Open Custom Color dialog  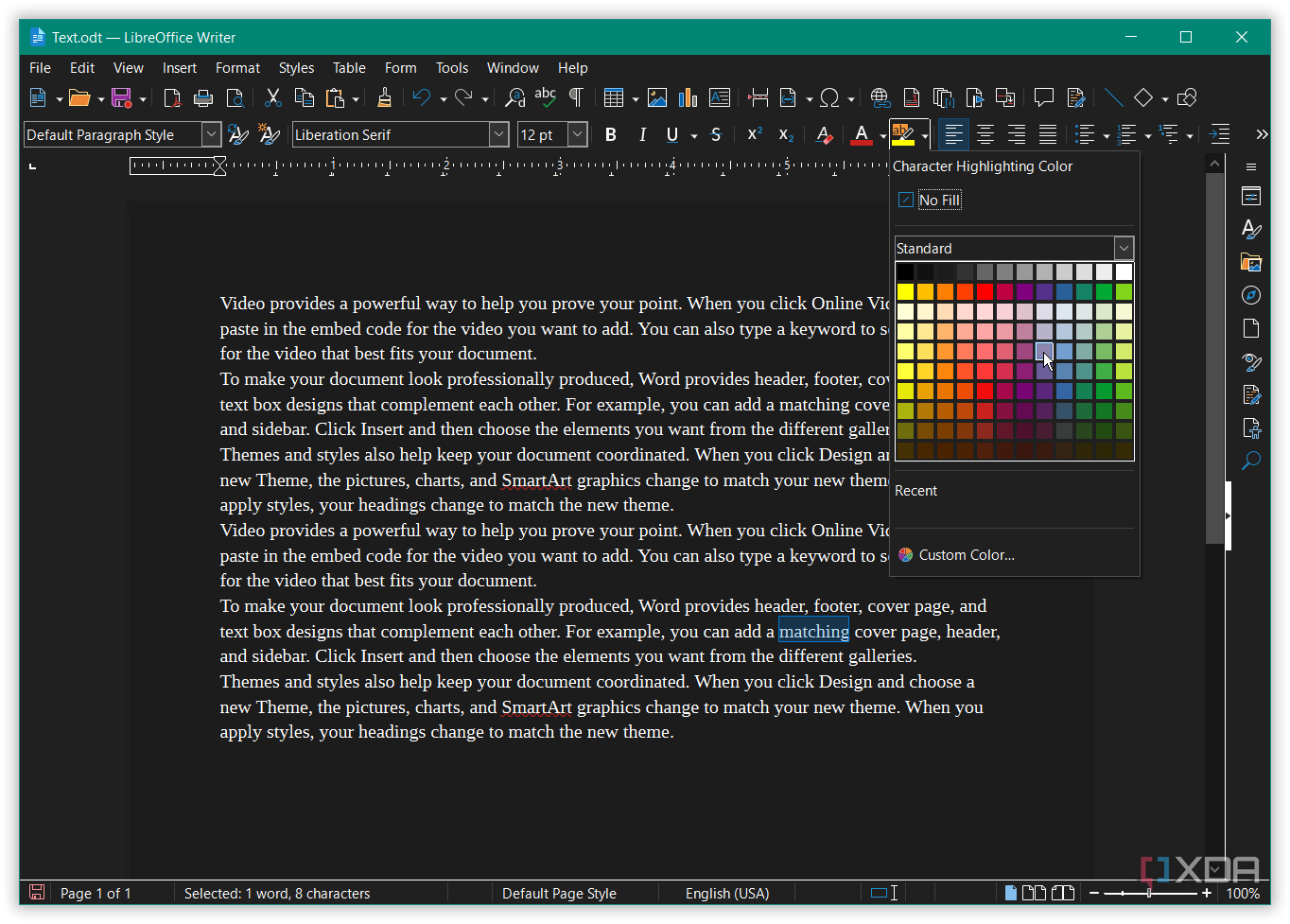click(x=966, y=555)
